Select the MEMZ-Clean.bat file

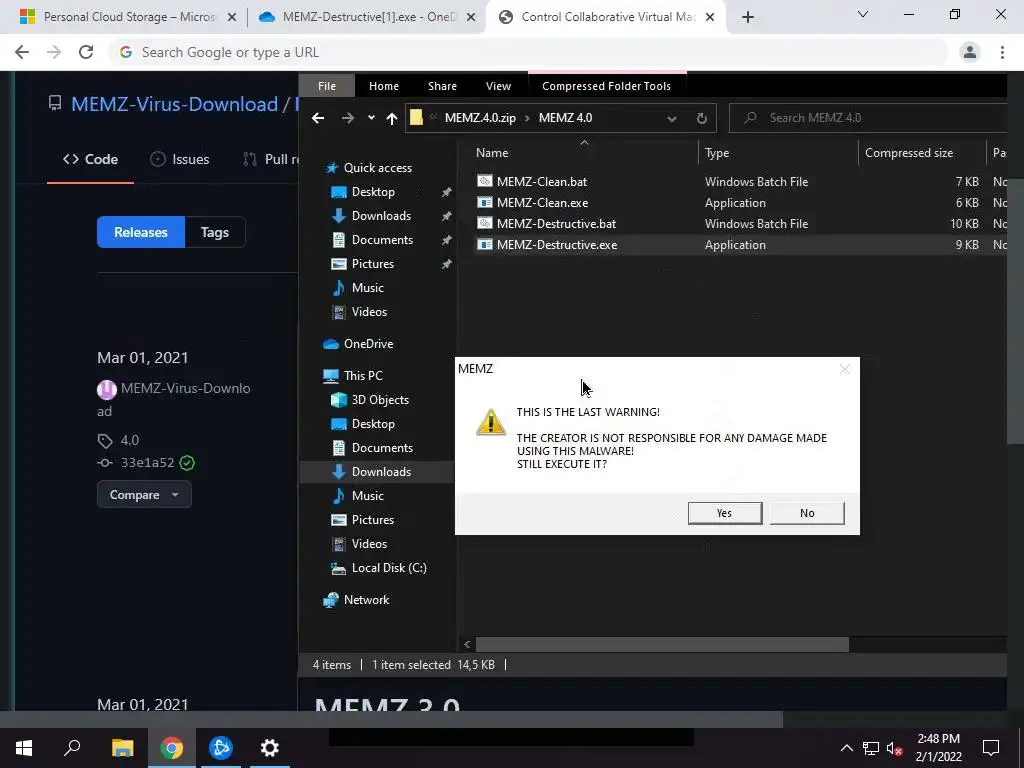[541, 182]
